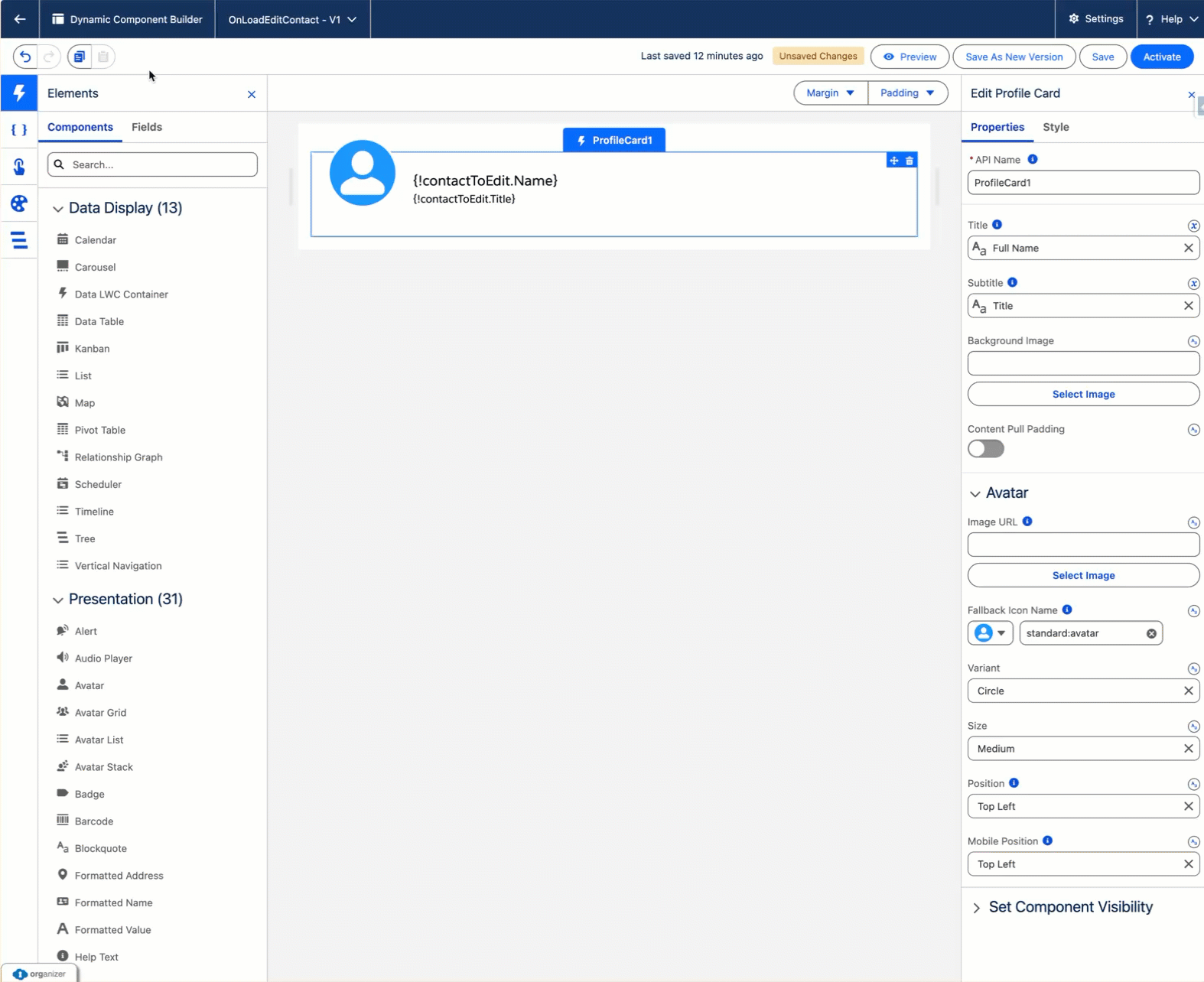Switch to the Style tab
The height and width of the screenshot is (982, 1204).
1056,127
